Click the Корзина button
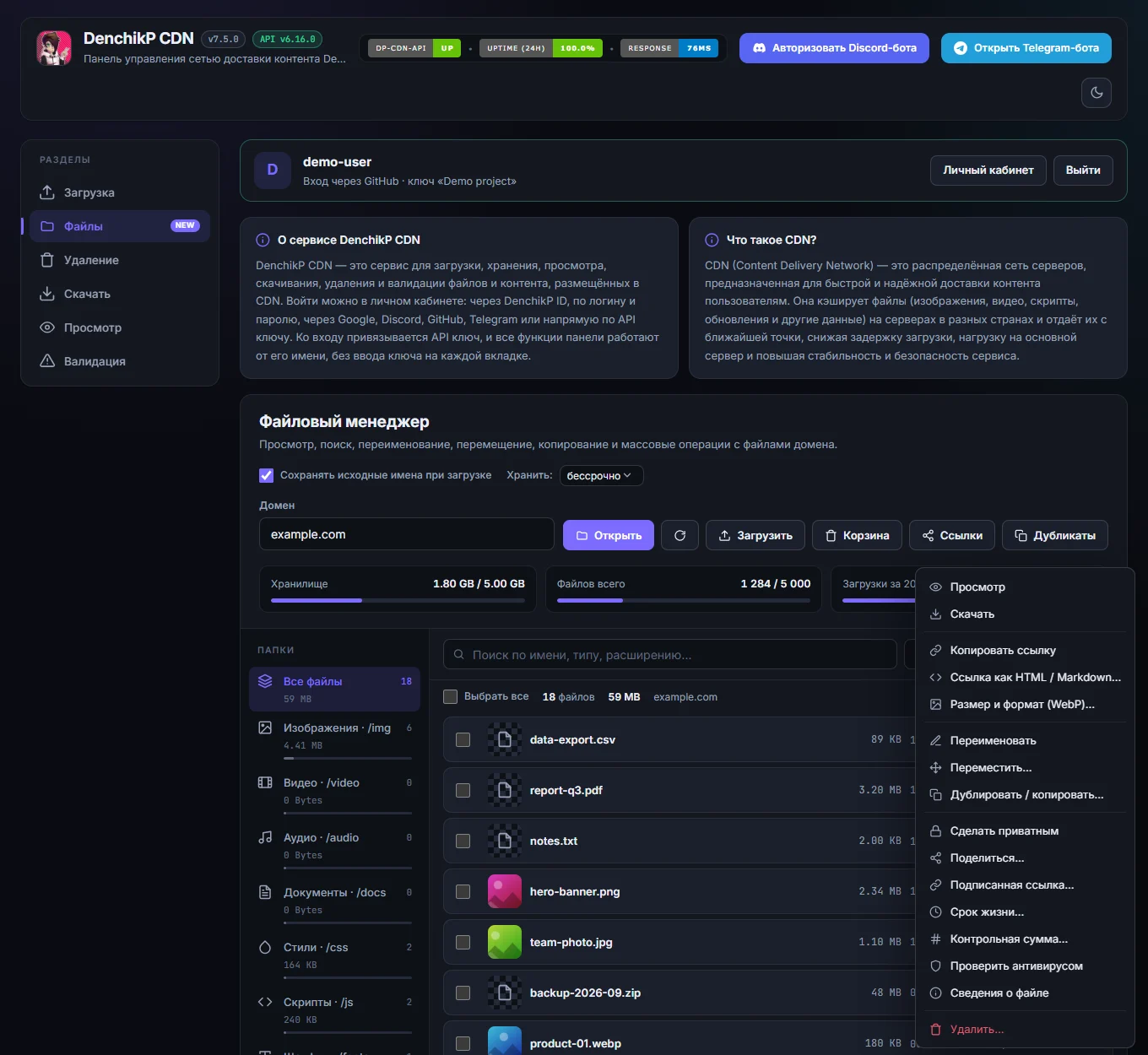 857,535
